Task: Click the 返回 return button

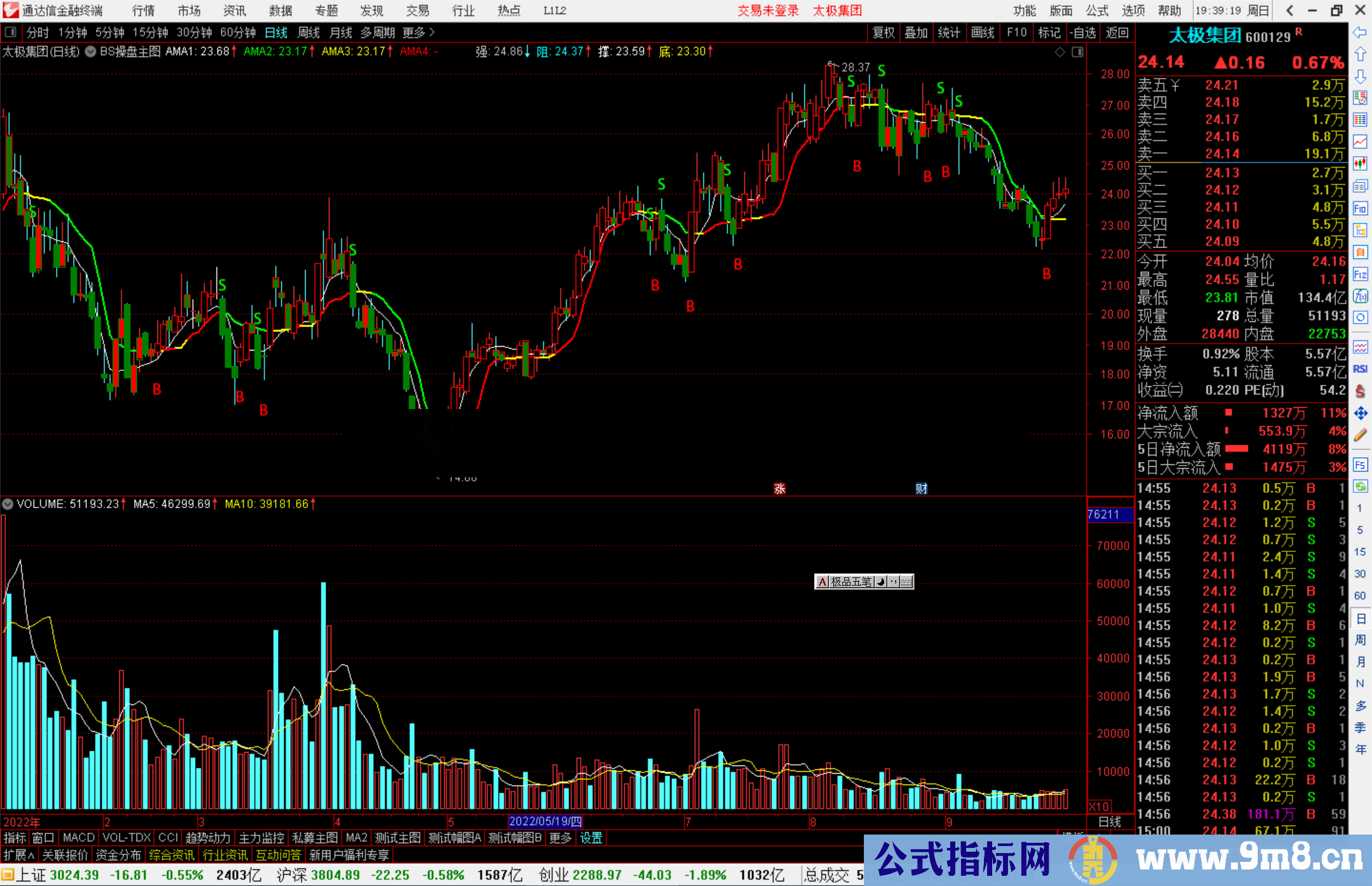Action: (x=1117, y=32)
